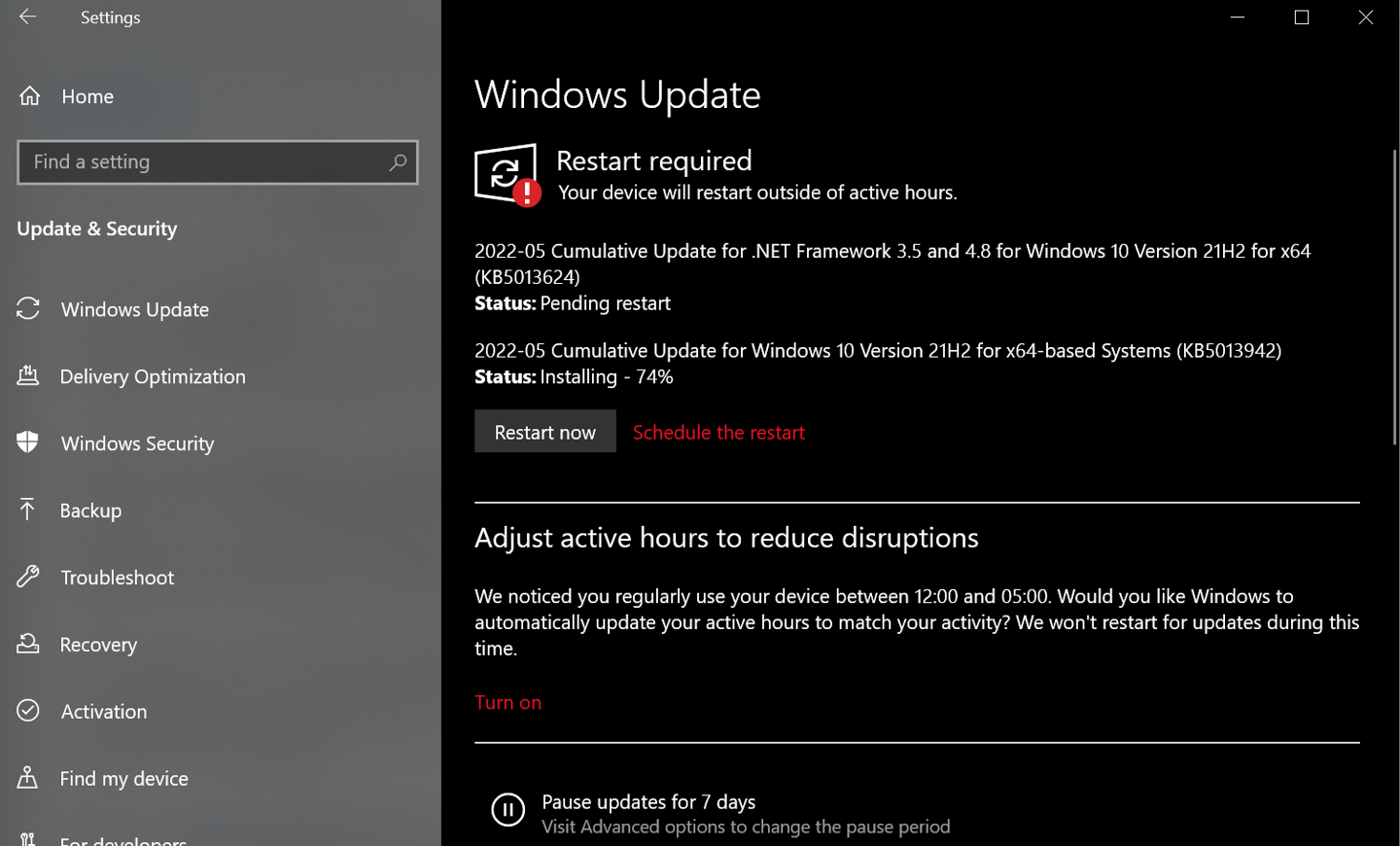
Task: Click the Home icon in sidebar
Action: click(x=29, y=95)
